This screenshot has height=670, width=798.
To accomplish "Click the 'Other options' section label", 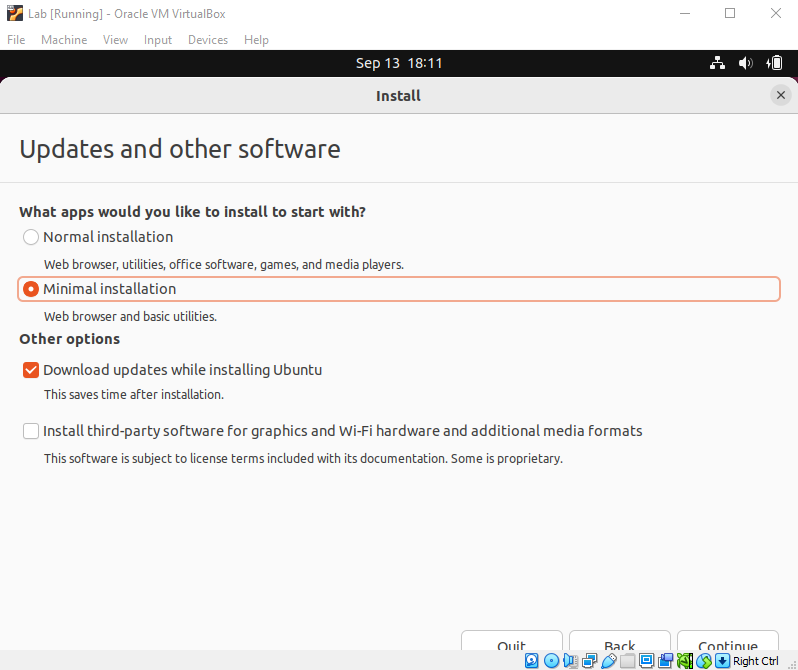I will coord(70,339).
